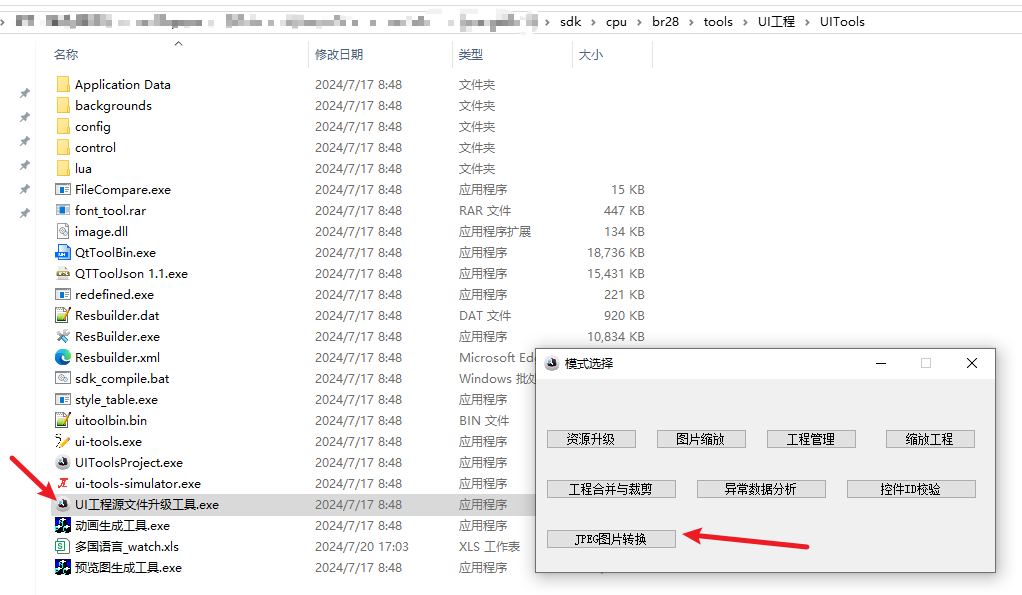Click the 动画生成工具.exe icon
The height and width of the screenshot is (595, 1022).
[63, 525]
